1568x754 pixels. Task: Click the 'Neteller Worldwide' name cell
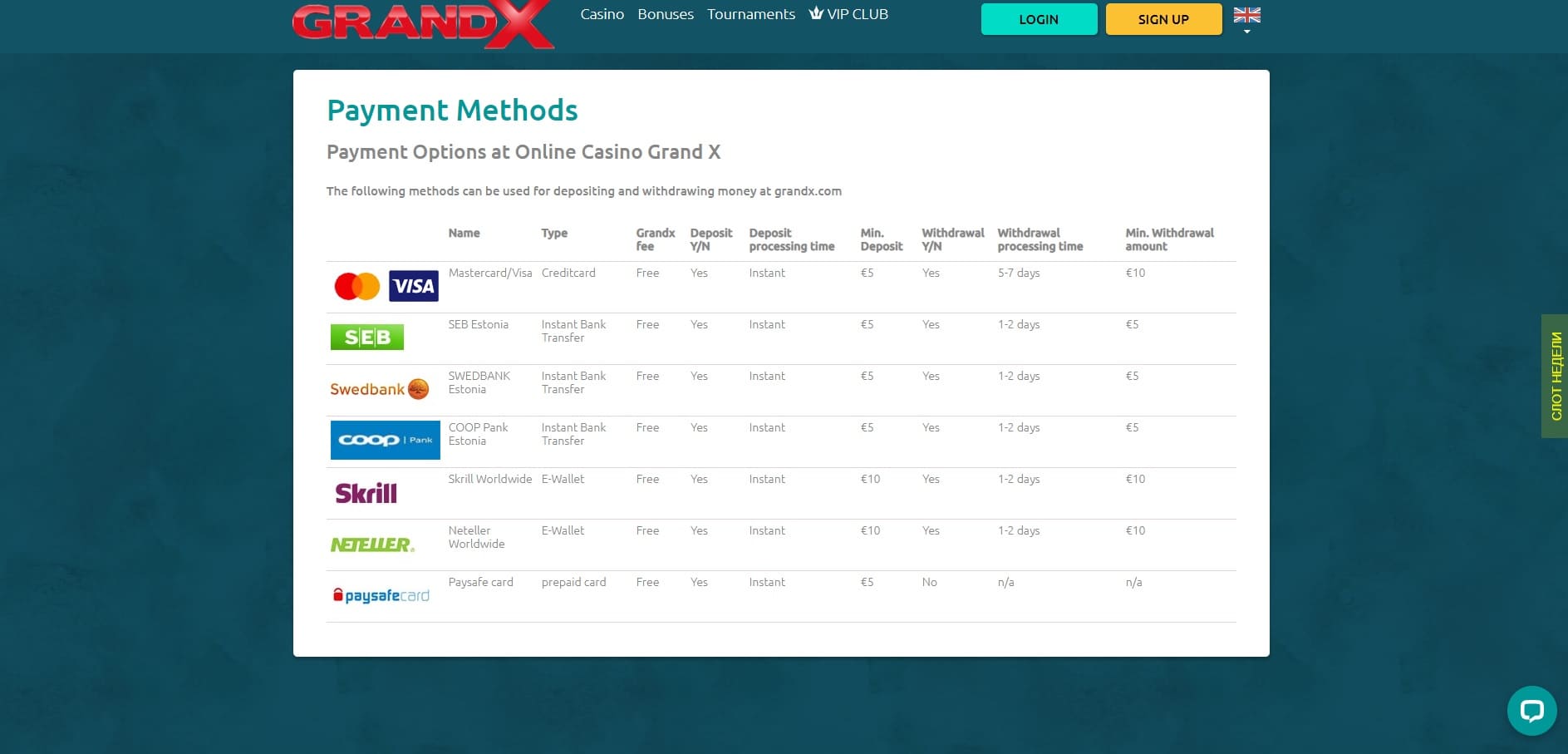coord(477,537)
